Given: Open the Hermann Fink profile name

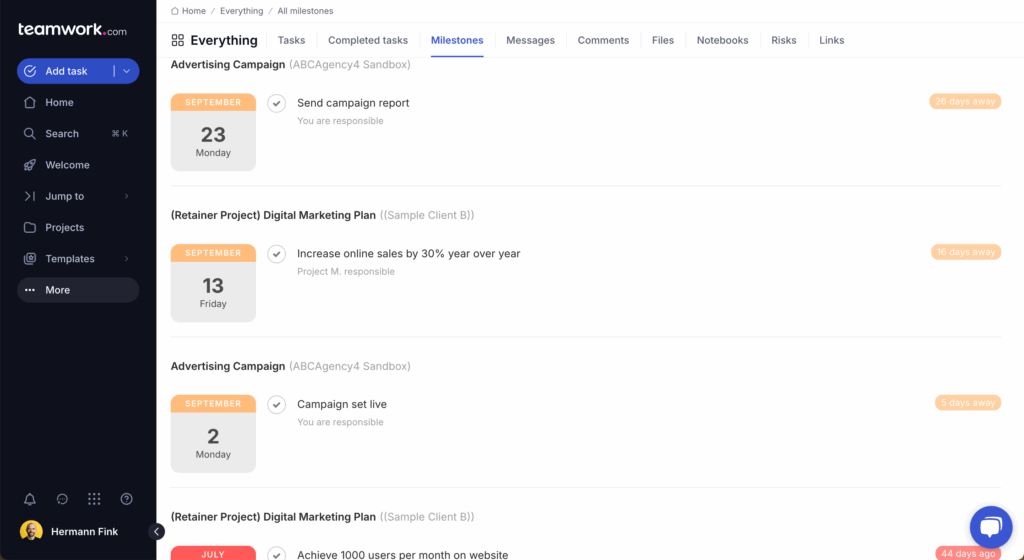Looking at the screenshot, I should 84,532.
